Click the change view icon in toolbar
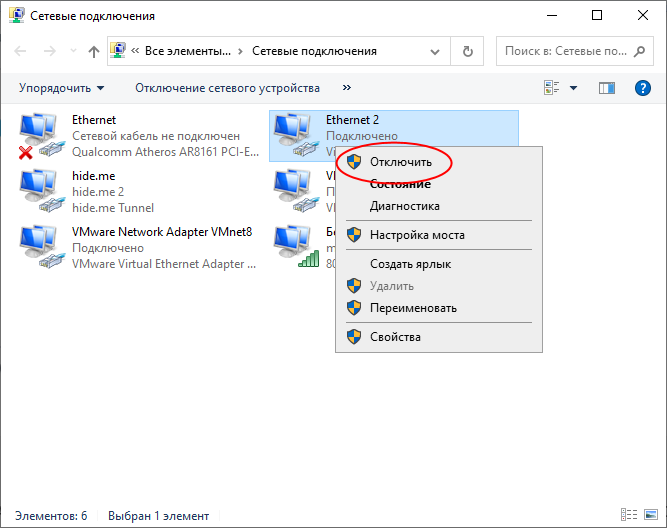 (x=551, y=88)
